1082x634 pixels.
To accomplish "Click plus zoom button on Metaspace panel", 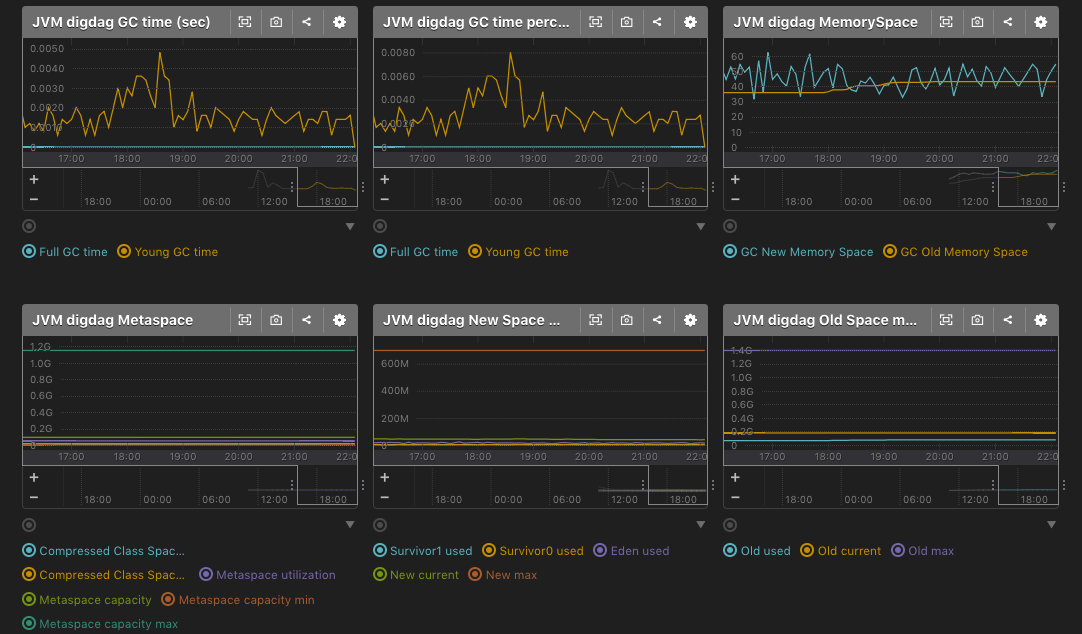I will pyautogui.click(x=34, y=478).
